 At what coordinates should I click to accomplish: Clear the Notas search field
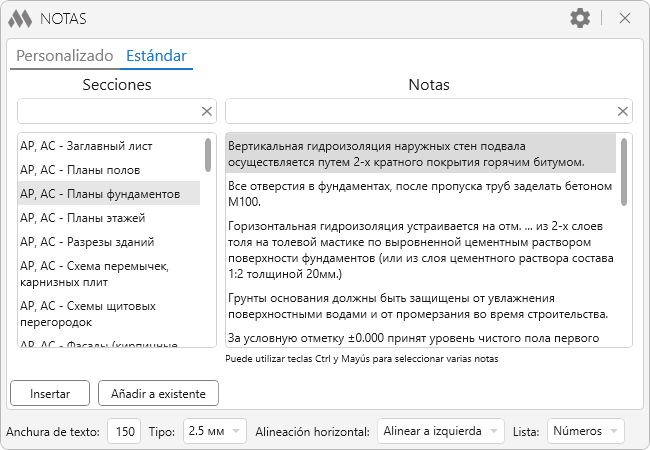(x=623, y=111)
